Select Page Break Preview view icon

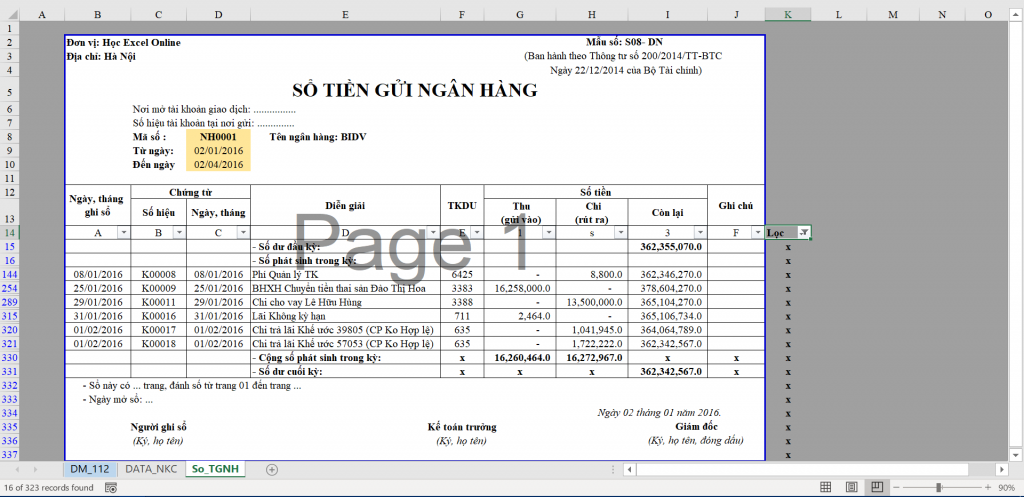pyautogui.click(x=877, y=487)
